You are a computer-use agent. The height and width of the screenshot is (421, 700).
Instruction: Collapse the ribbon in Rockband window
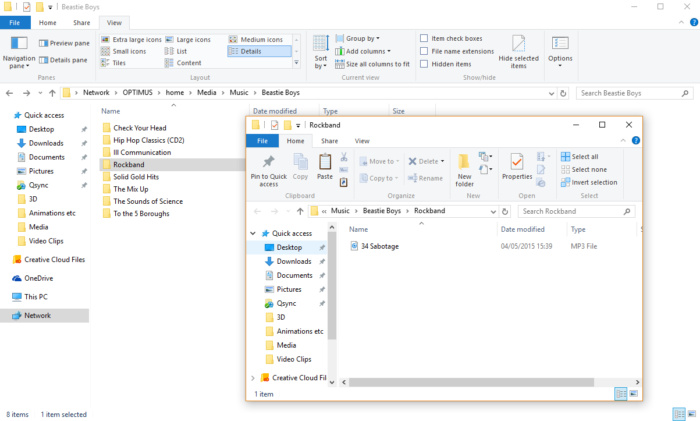click(623, 141)
